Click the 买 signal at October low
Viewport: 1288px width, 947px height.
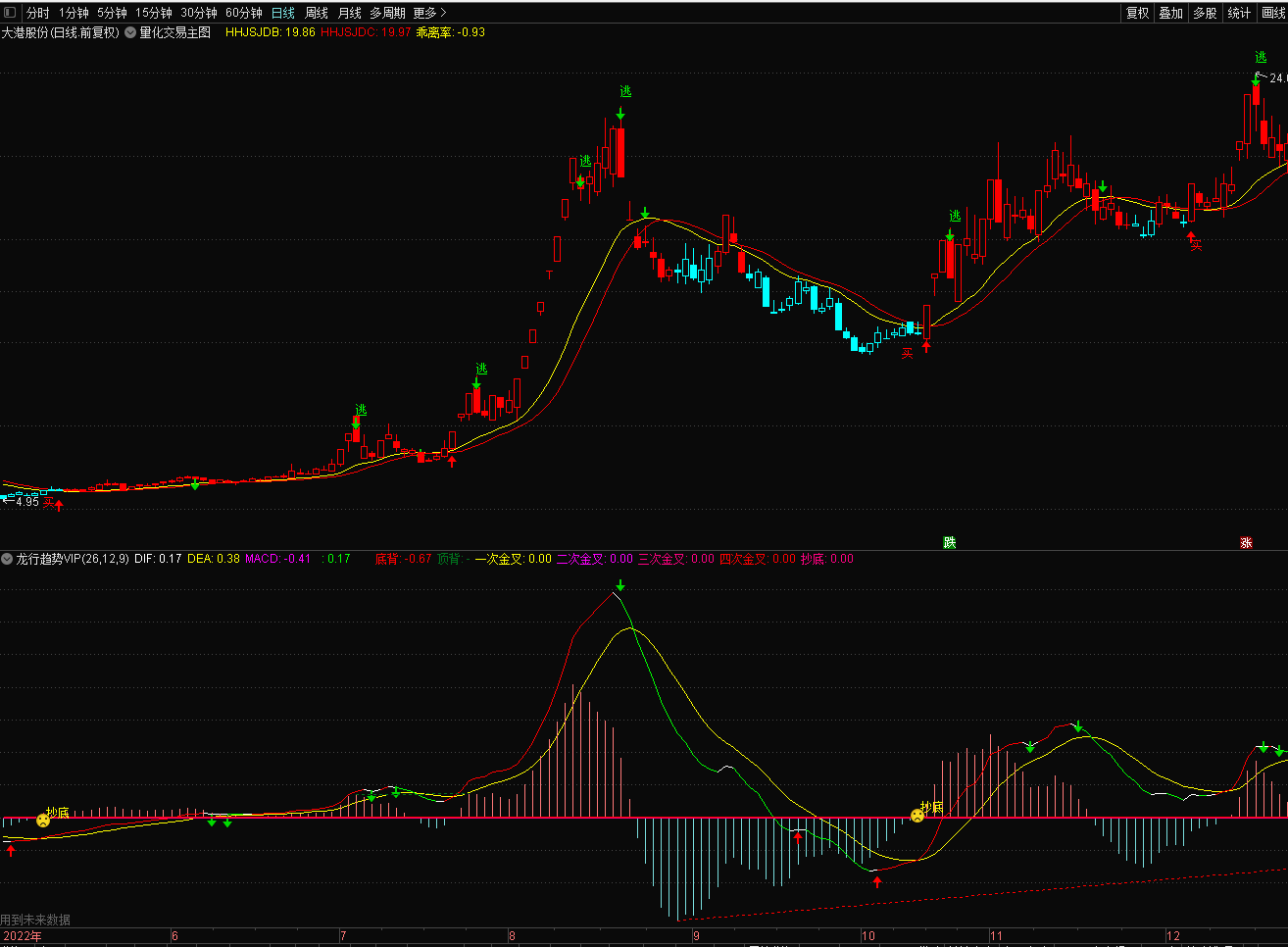(907, 353)
